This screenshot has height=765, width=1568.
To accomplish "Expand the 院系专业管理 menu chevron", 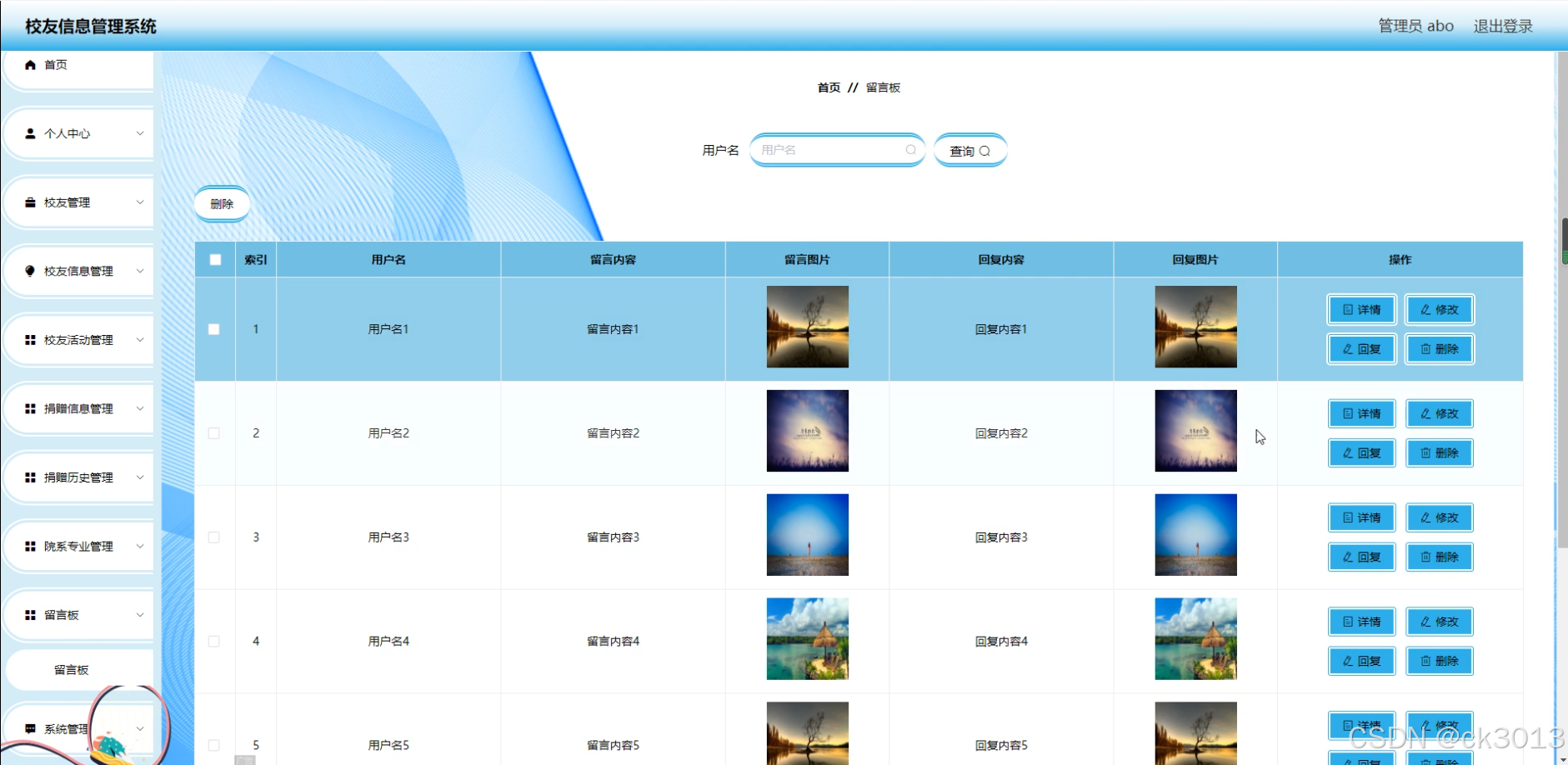I will coord(140,547).
